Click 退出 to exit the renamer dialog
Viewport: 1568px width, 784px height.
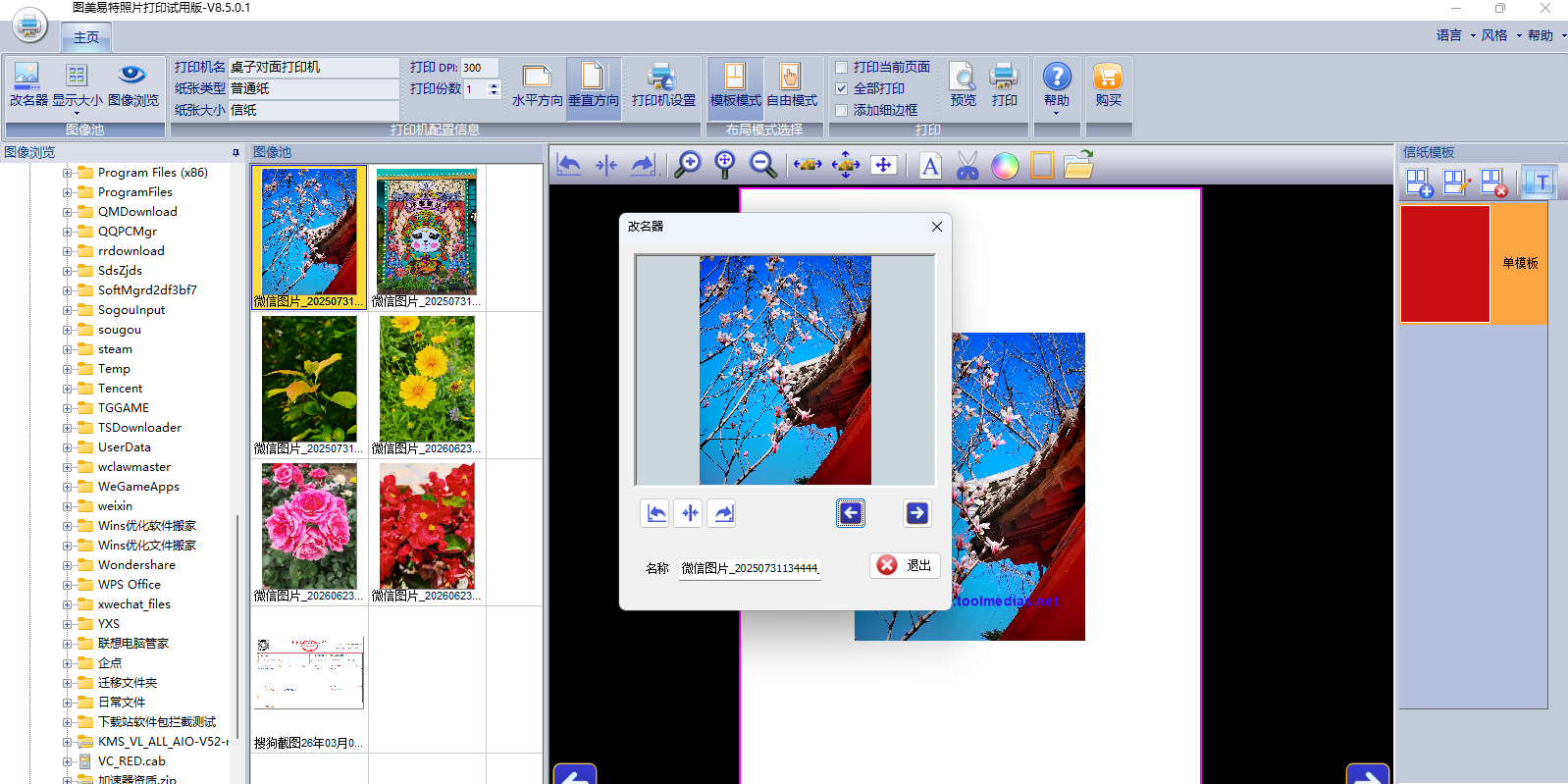tap(905, 565)
